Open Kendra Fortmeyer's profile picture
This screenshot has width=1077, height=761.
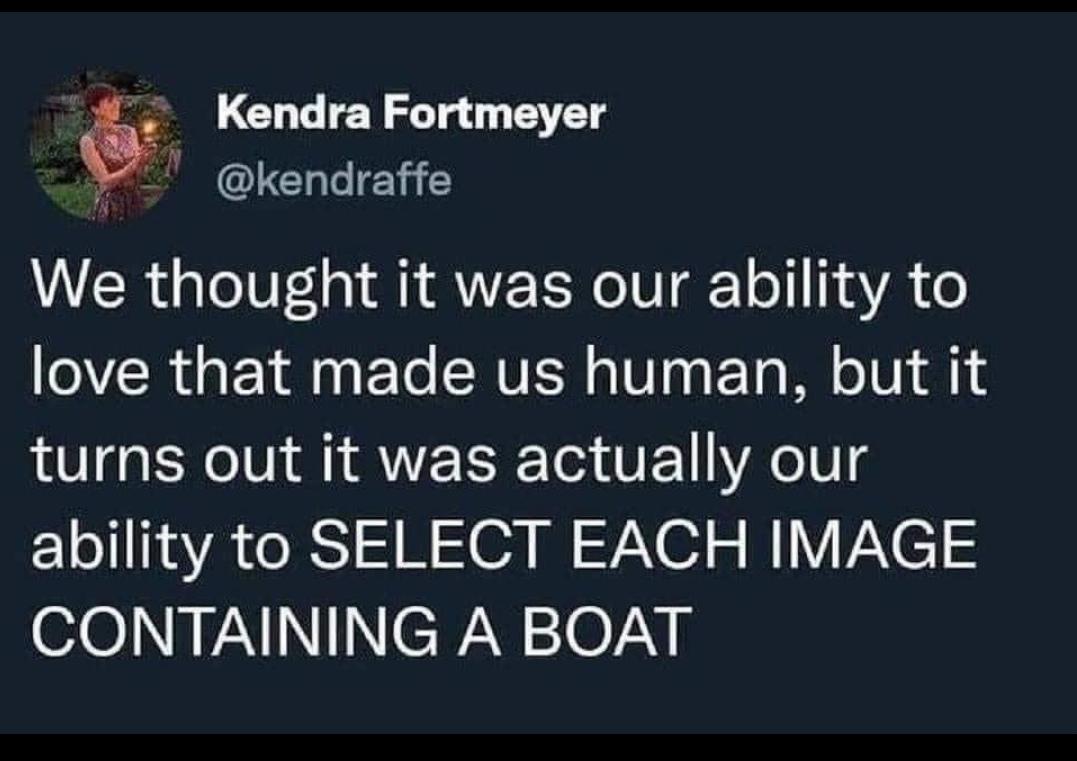105,146
